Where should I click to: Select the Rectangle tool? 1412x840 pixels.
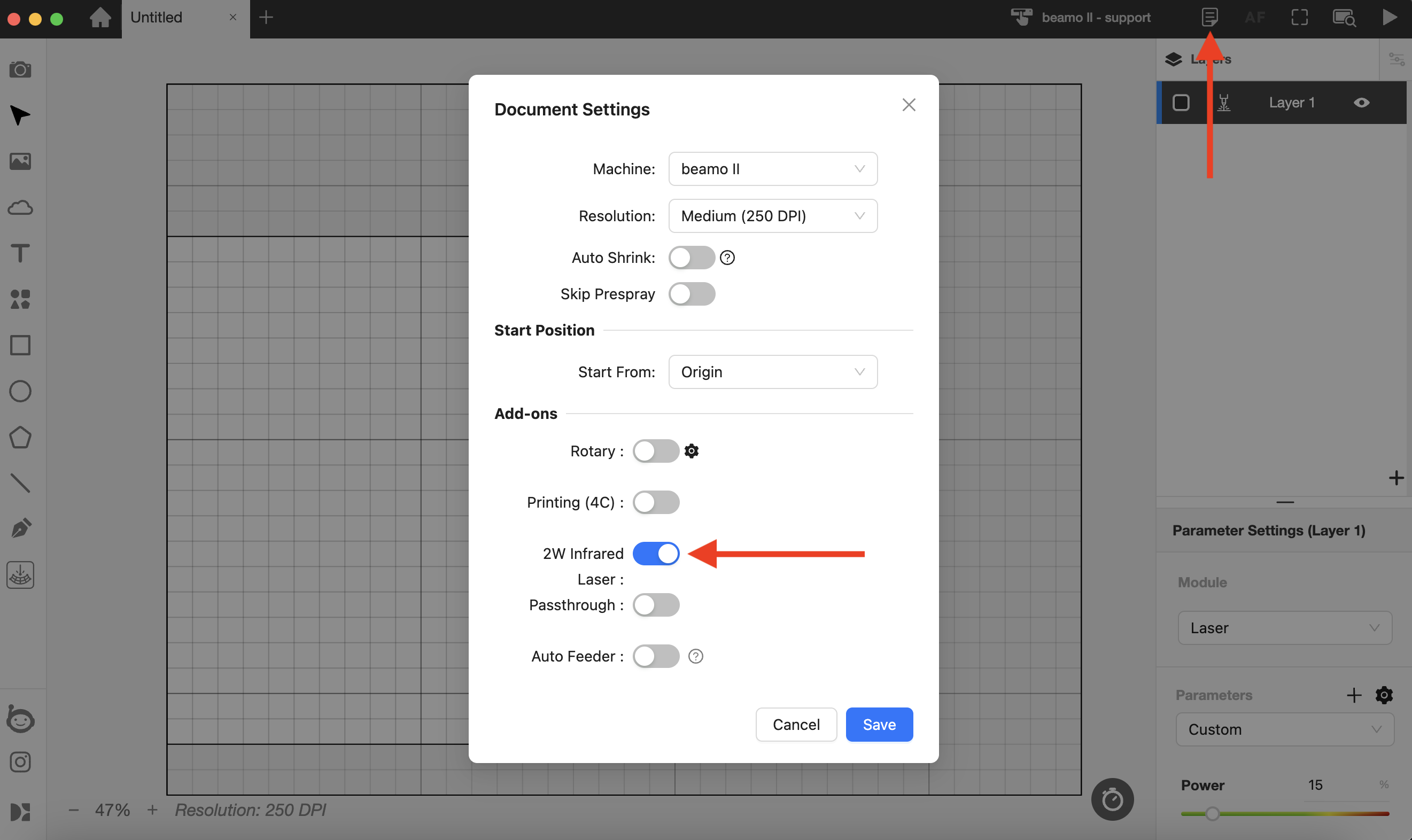point(20,345)
